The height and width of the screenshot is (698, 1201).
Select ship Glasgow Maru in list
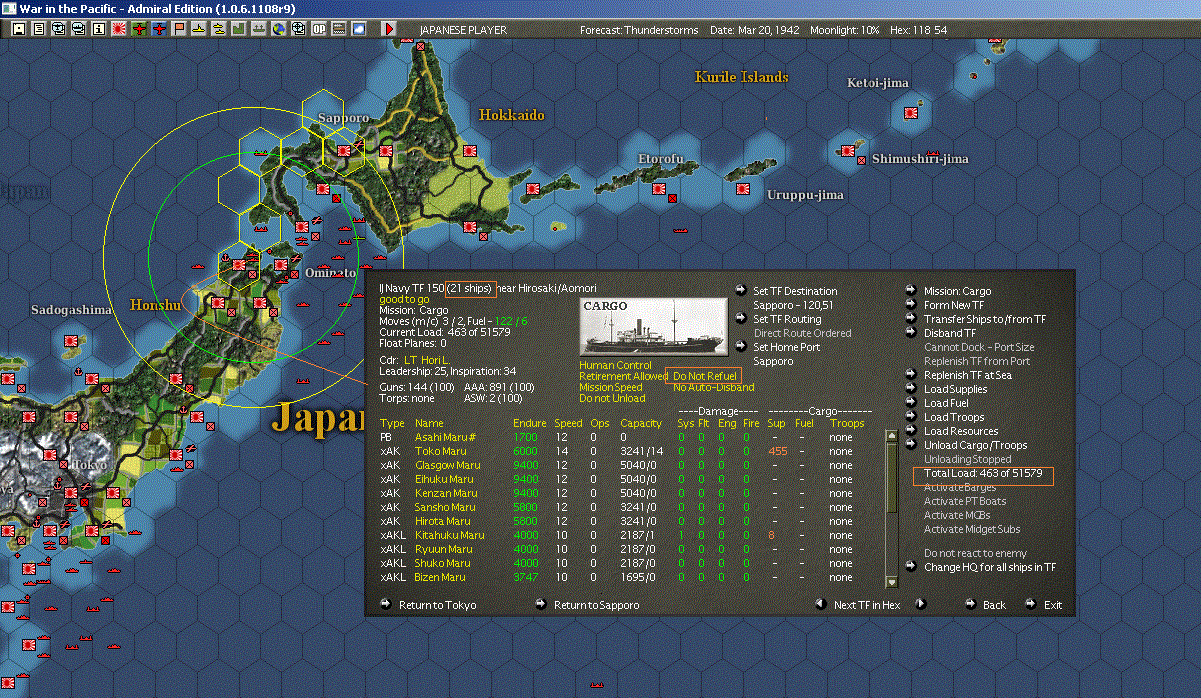point(447,465)
